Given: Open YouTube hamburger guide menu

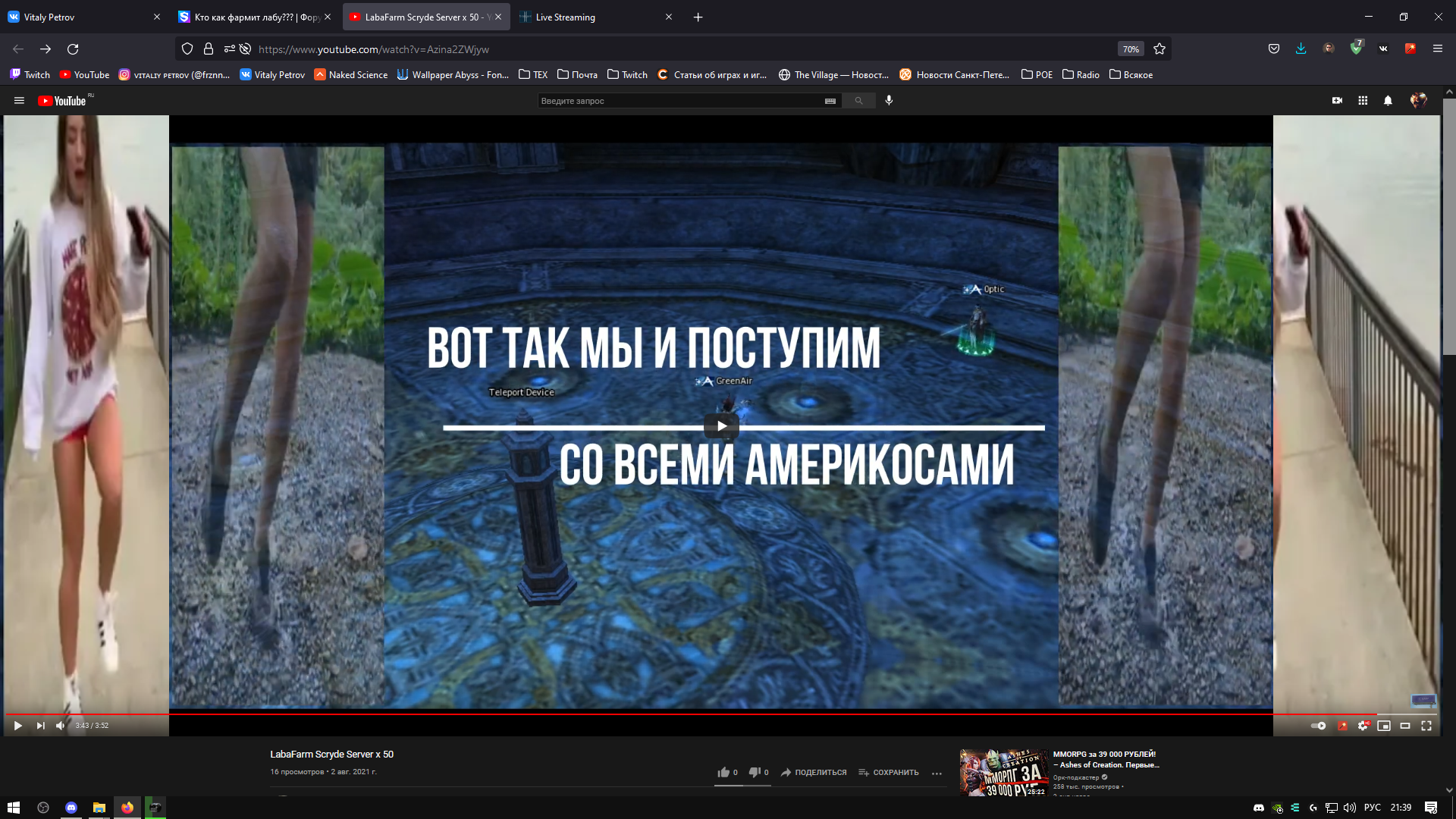Looking at the screenshot, I should click(19, 100).
